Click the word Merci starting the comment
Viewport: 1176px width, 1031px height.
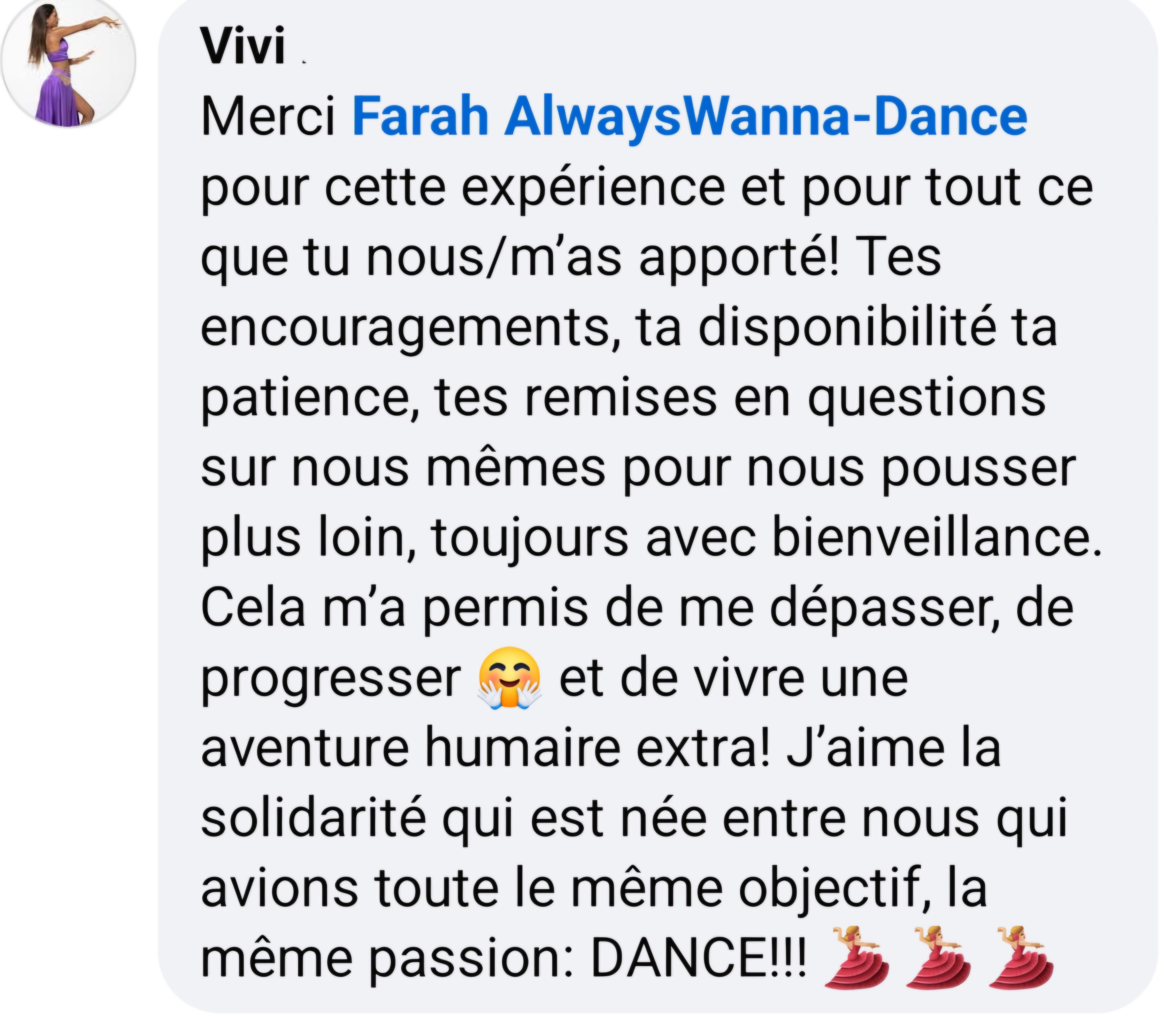[268, 117]
